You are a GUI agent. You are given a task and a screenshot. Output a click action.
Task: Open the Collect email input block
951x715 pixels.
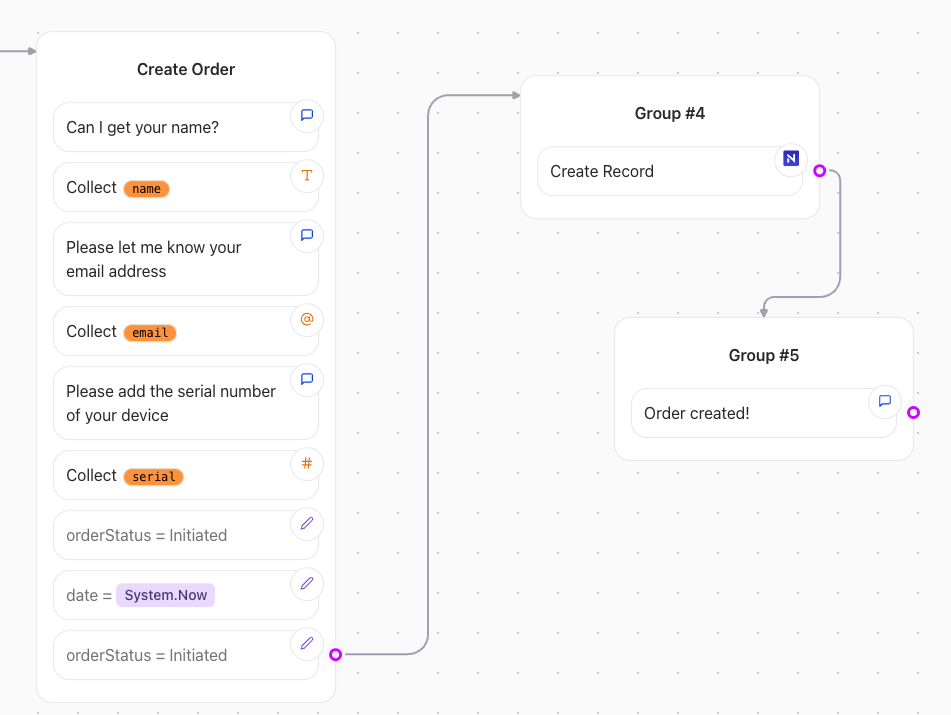tap(186, 332)
